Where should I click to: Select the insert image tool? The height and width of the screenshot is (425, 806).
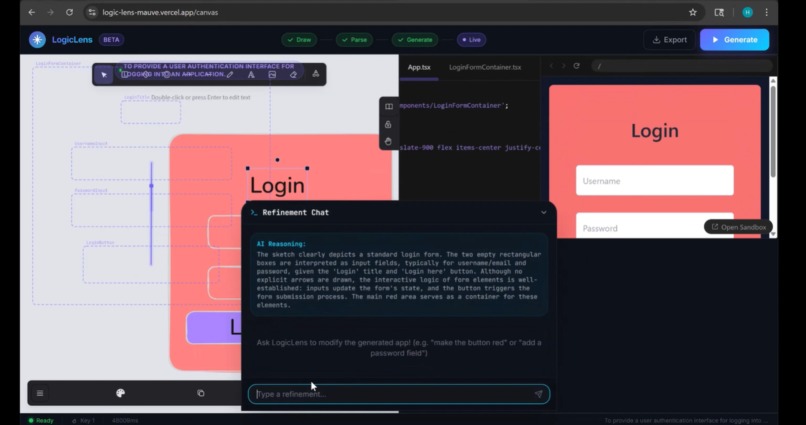click(272, 75)
